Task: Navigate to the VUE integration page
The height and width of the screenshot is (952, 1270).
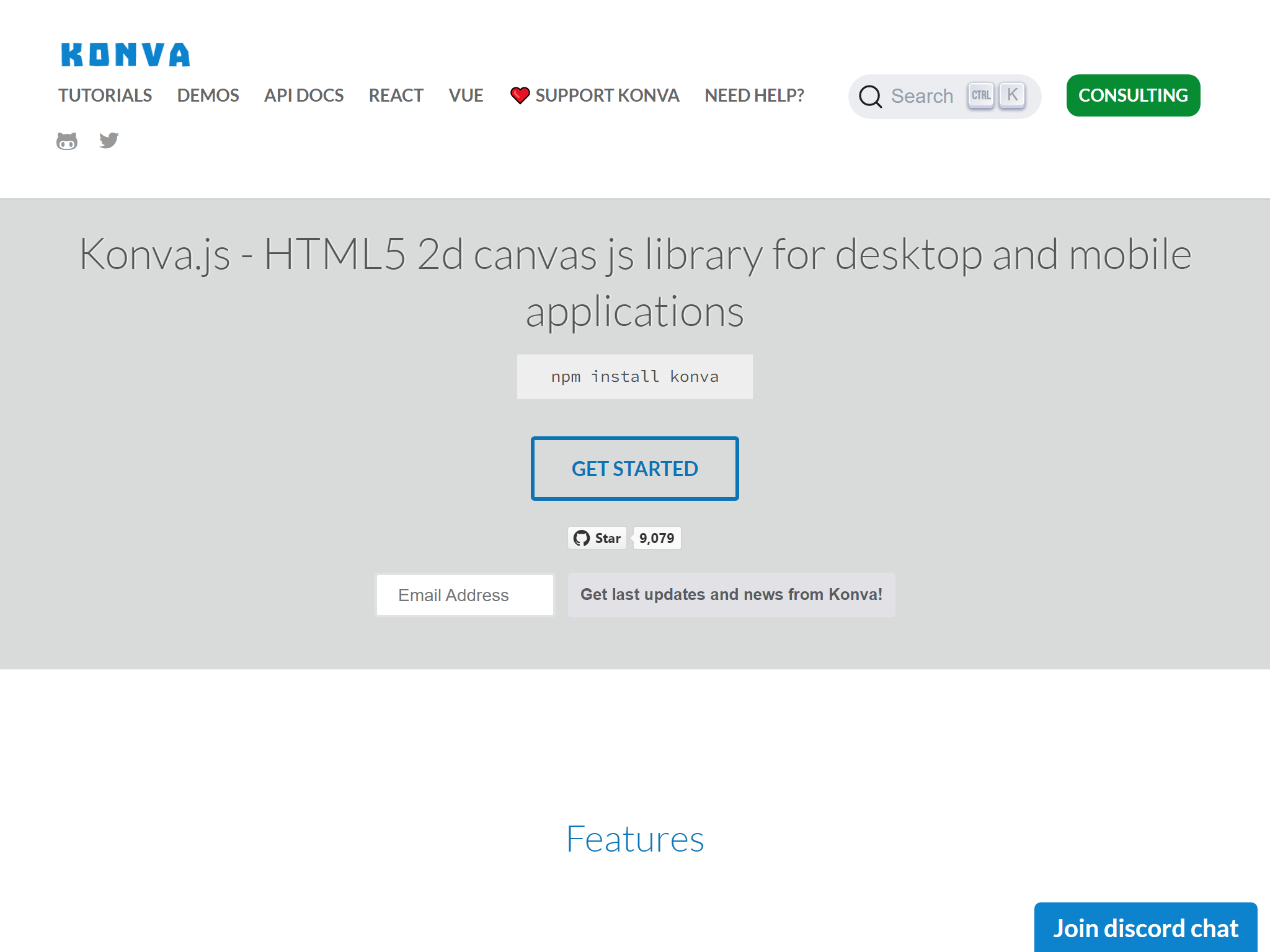Action: click(466, 95)
